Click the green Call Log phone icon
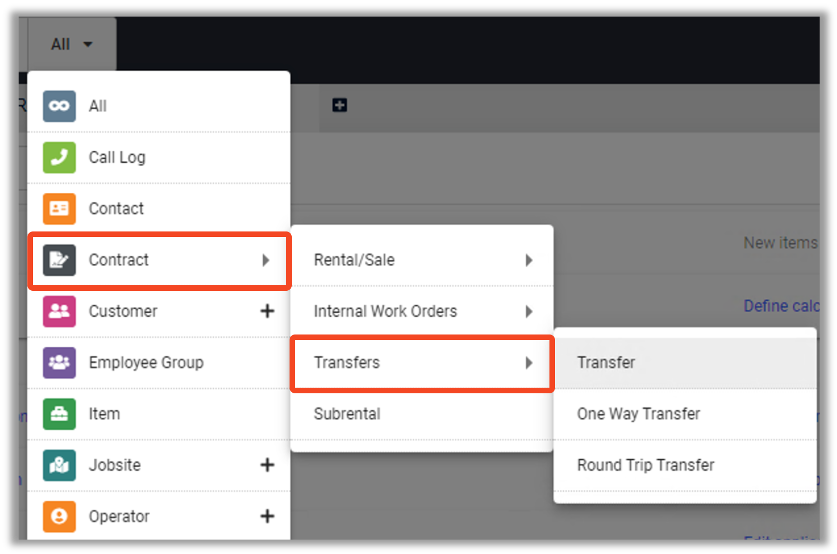This screenshot has width=837, height=554. pyautogui.click(x=59, y=157)
